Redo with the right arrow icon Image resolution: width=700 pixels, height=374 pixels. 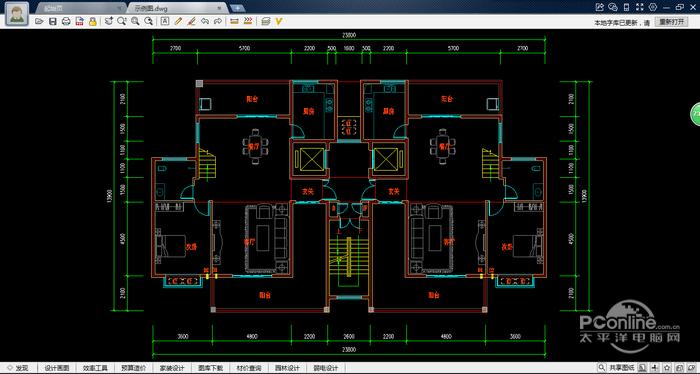pyautogui.click(x=218, y=21)
